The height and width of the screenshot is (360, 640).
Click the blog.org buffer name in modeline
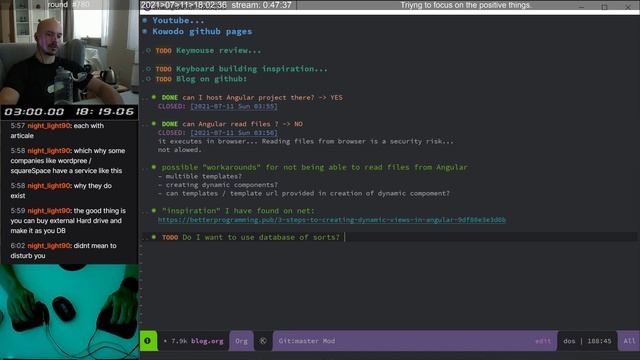tap(207, 341)
